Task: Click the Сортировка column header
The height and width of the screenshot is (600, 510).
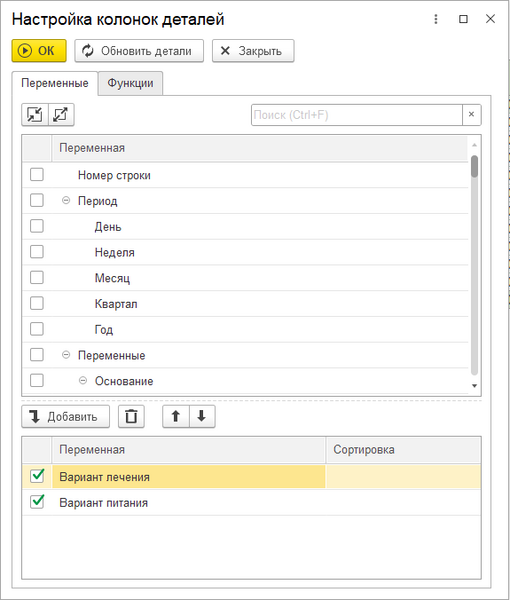Action: (x=403, y=450)
